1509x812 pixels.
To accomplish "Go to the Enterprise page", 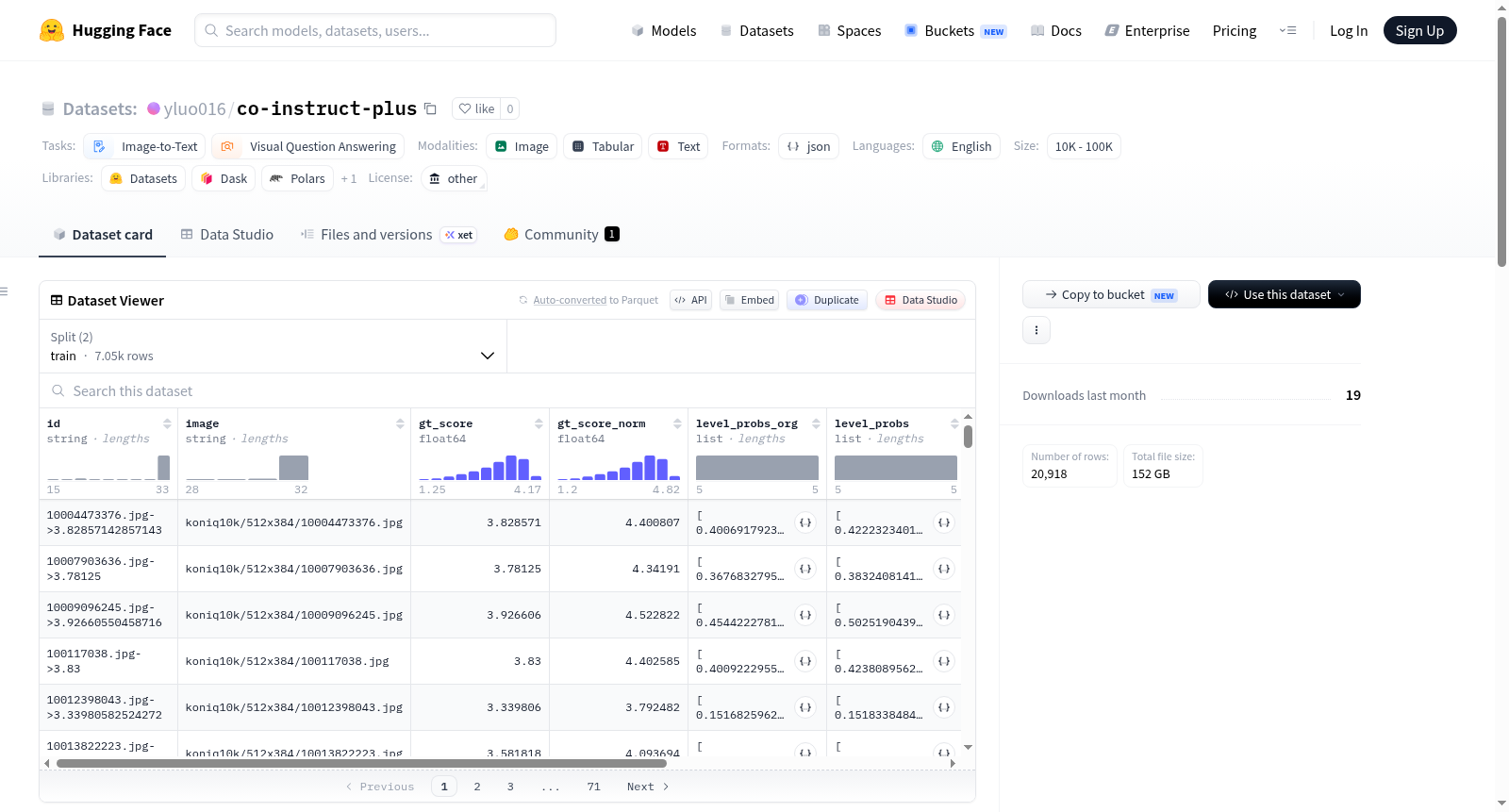I will tap(1148, 30).
